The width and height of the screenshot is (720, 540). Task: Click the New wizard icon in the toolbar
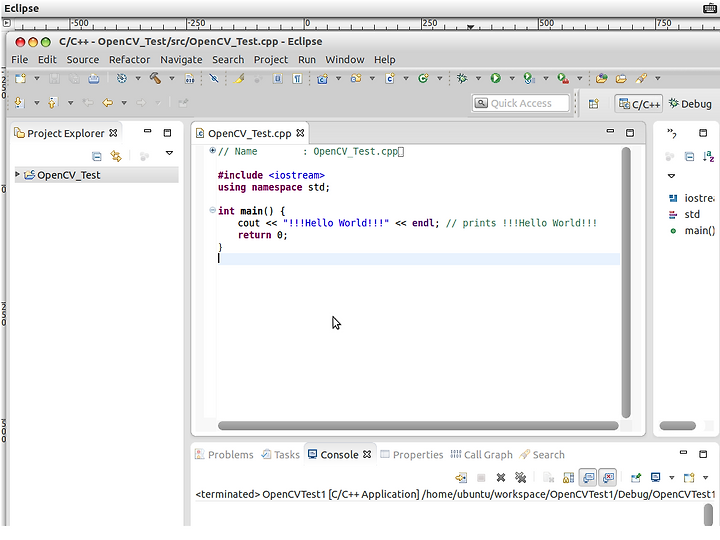coord(20,79)
